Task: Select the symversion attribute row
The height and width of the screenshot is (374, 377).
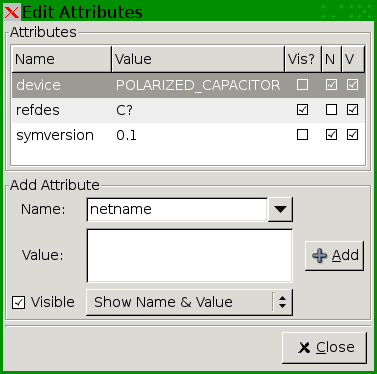Action: click(189, 135)
